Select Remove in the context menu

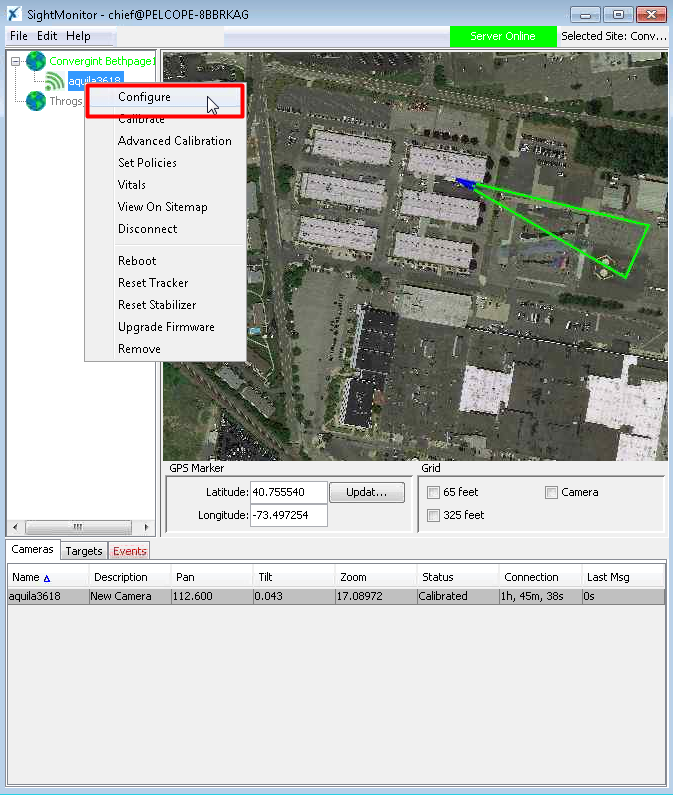(165, 349)
